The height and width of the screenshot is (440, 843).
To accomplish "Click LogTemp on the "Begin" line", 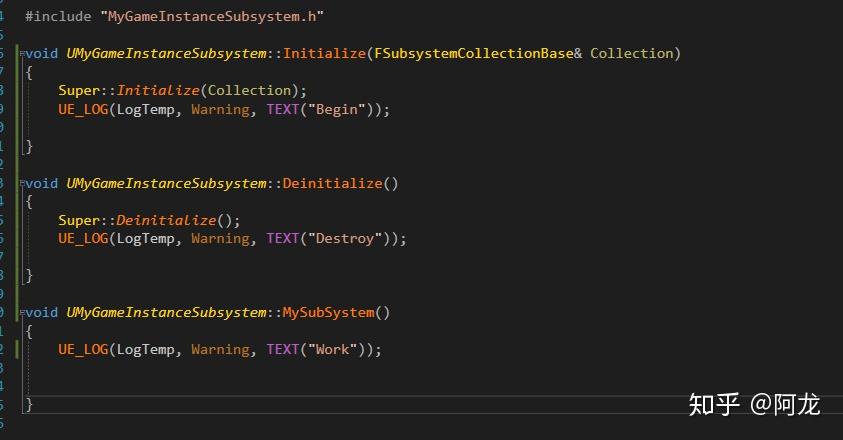I will click(x=146, y=109).
